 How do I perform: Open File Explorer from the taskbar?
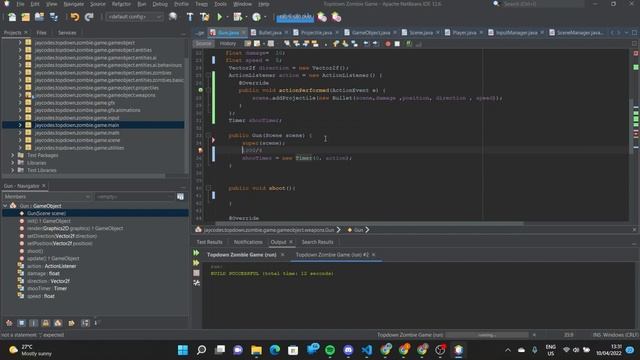point(256,350)
